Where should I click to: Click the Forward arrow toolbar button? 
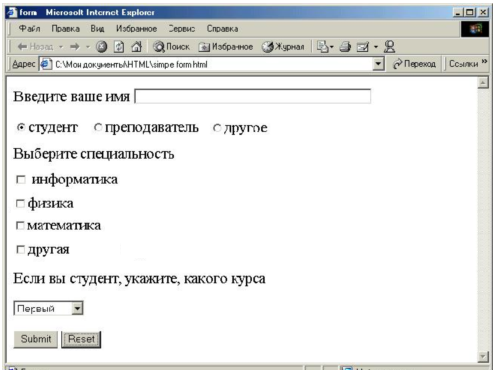[75, 47]
